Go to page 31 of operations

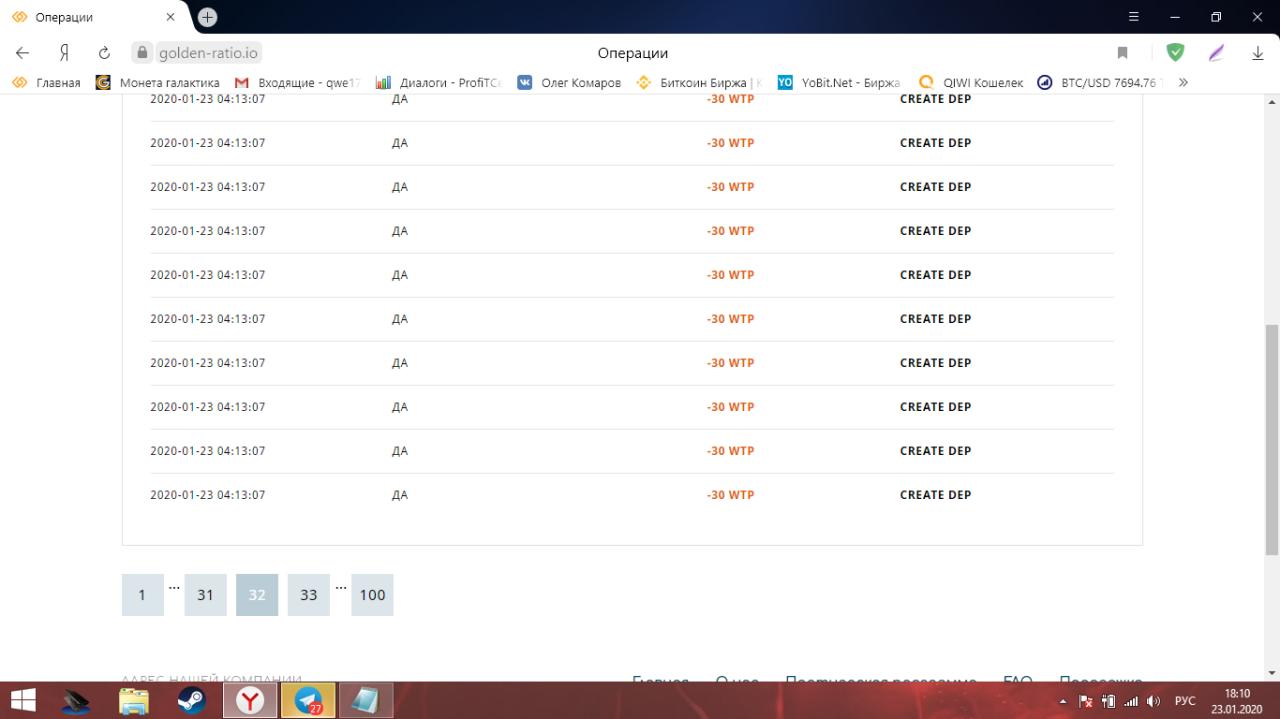coord(205,595)
